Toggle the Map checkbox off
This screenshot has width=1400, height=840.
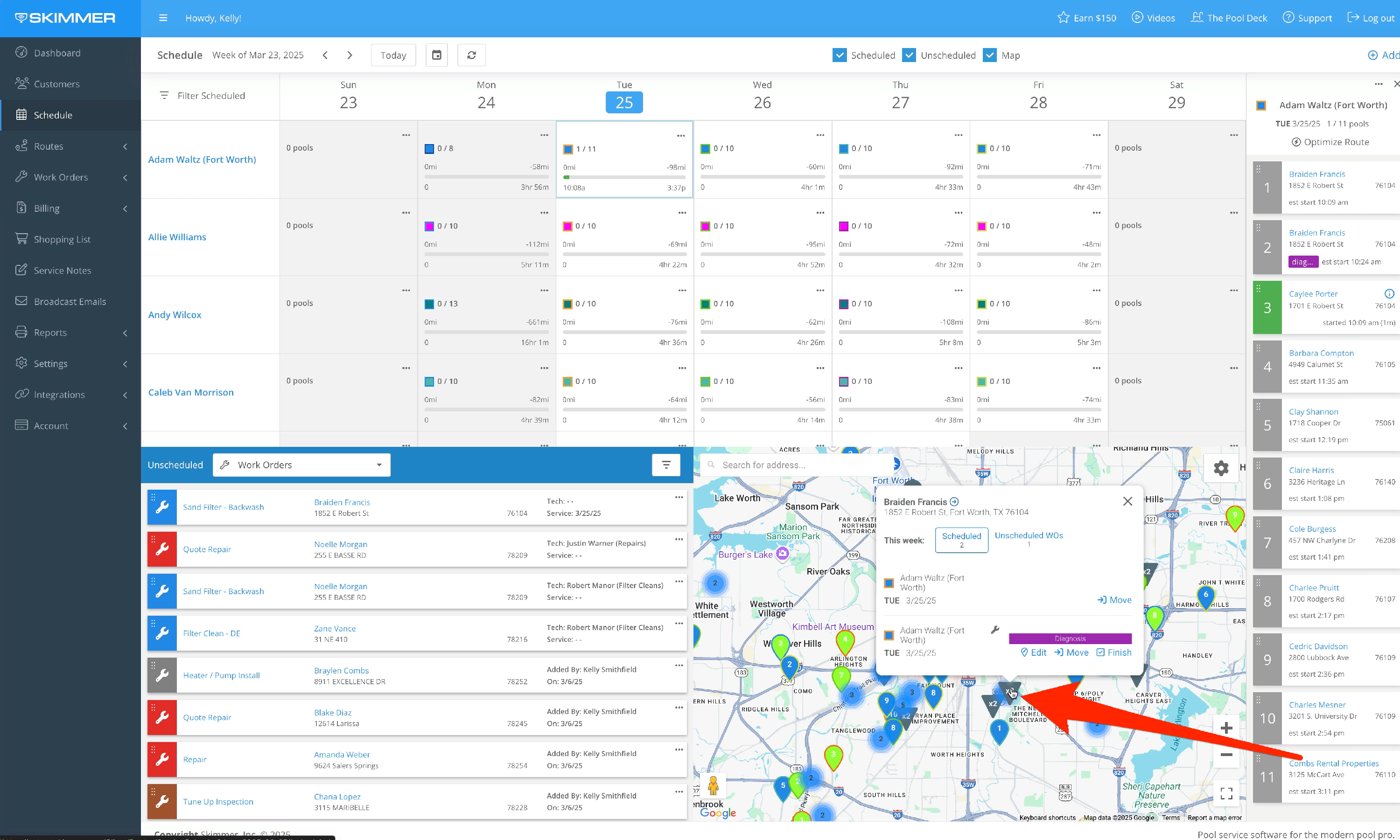pos(989,55)
